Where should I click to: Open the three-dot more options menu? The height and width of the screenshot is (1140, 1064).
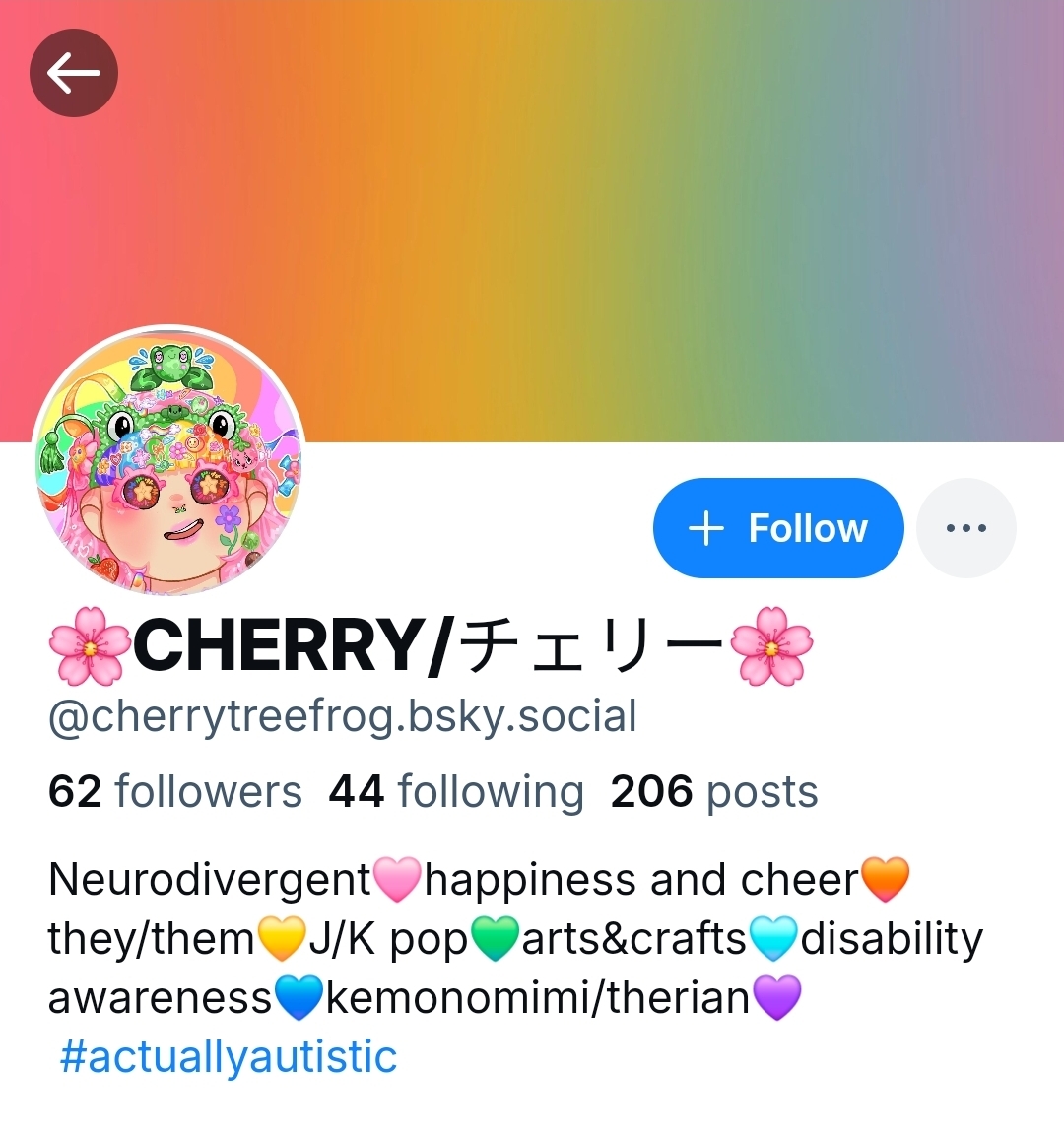click(965, 528)
